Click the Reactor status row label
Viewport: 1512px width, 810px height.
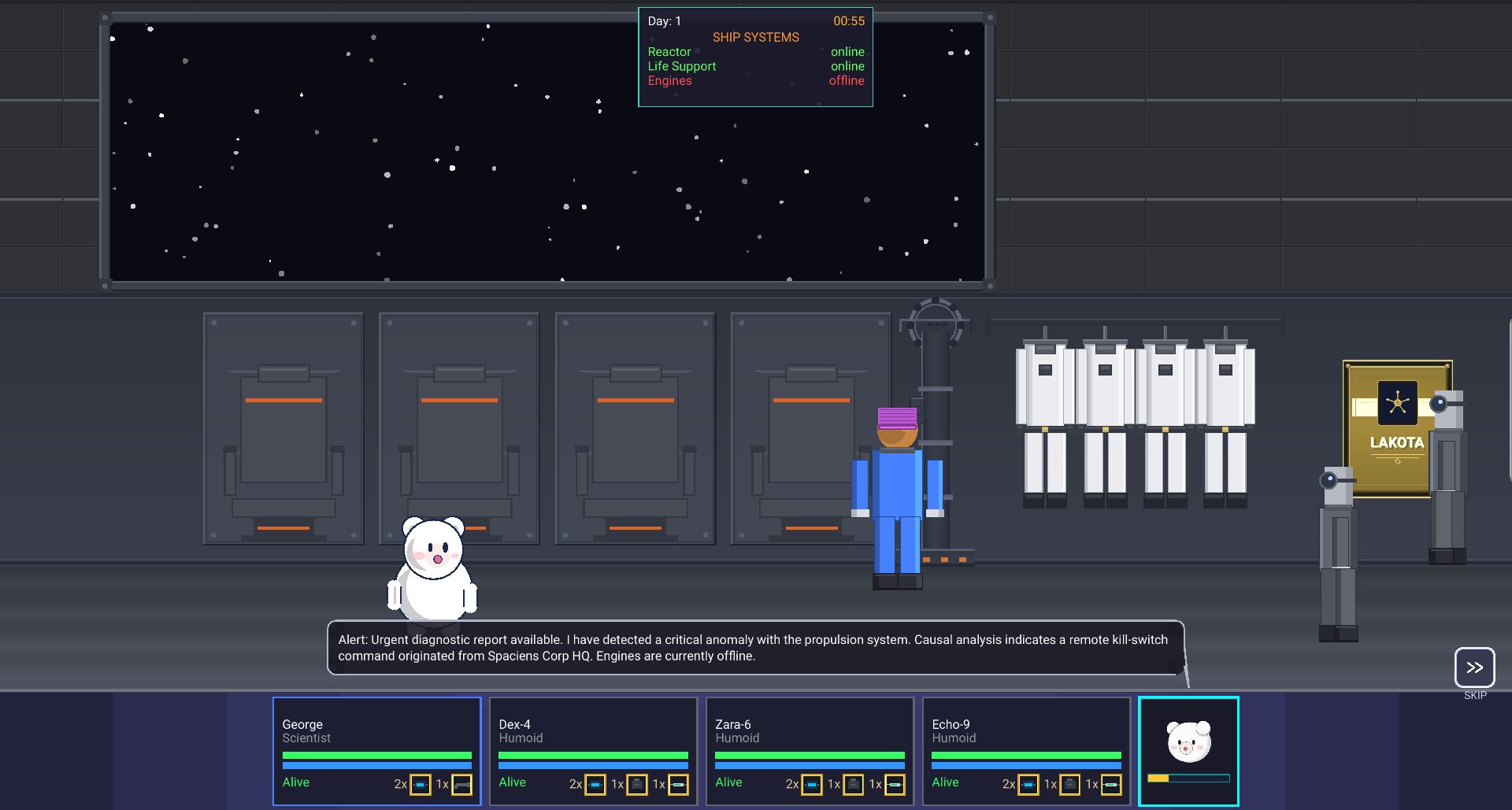[x=669, y=52]
